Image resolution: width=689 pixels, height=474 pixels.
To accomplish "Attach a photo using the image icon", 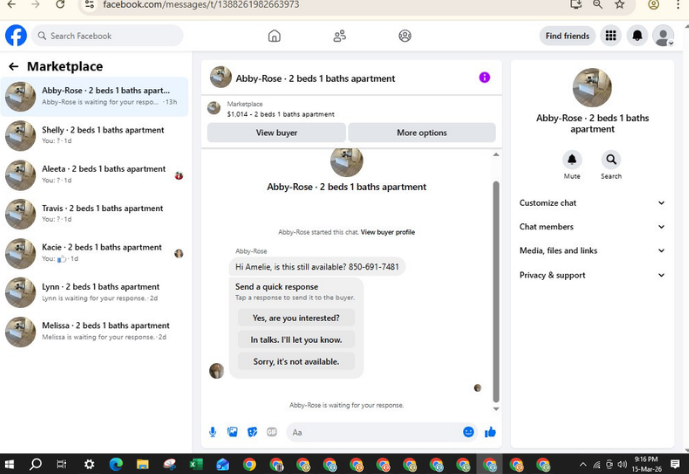I will 232,432.
